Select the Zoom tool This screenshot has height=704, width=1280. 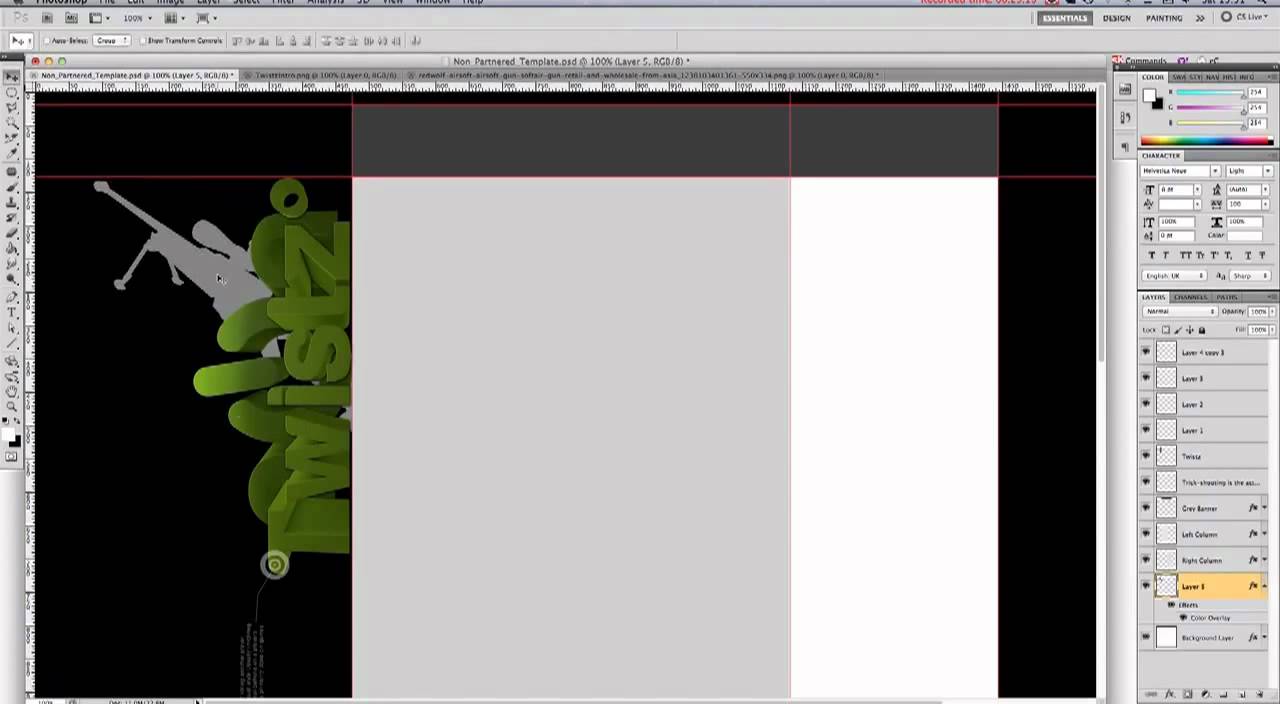pos(13,406)
